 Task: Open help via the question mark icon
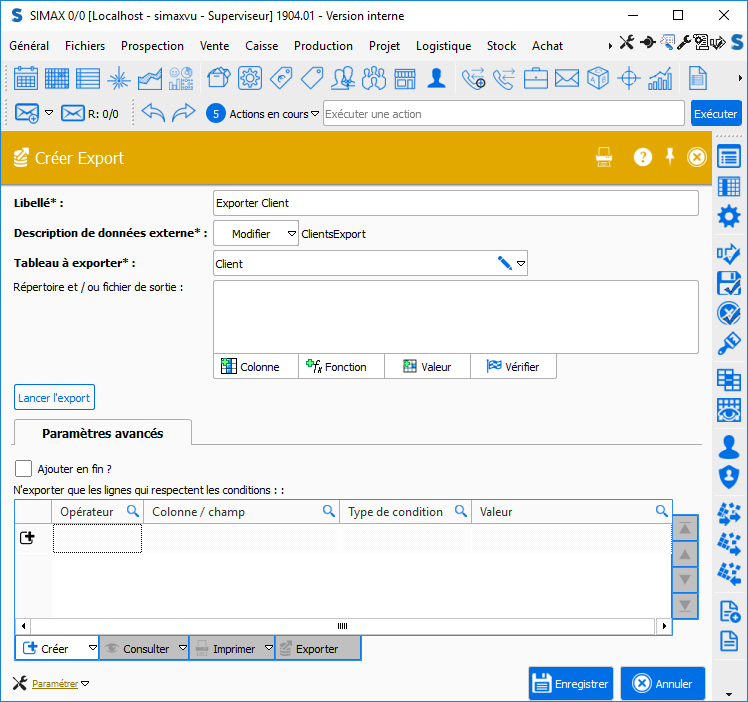click(x=643, y=157)
